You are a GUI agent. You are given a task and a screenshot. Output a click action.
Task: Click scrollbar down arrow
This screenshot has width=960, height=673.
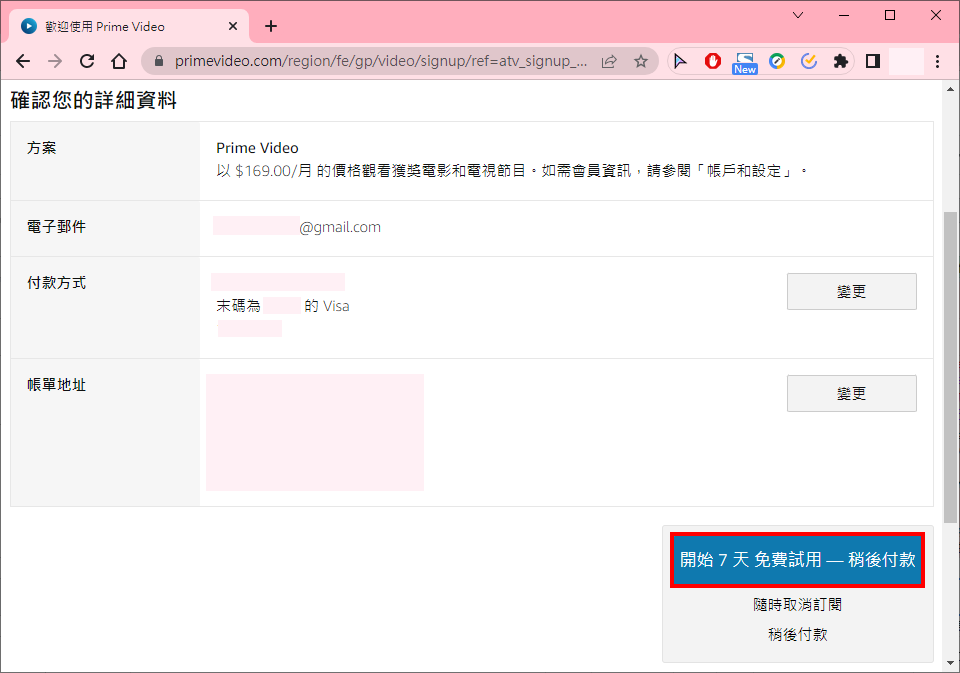point(950,663)
